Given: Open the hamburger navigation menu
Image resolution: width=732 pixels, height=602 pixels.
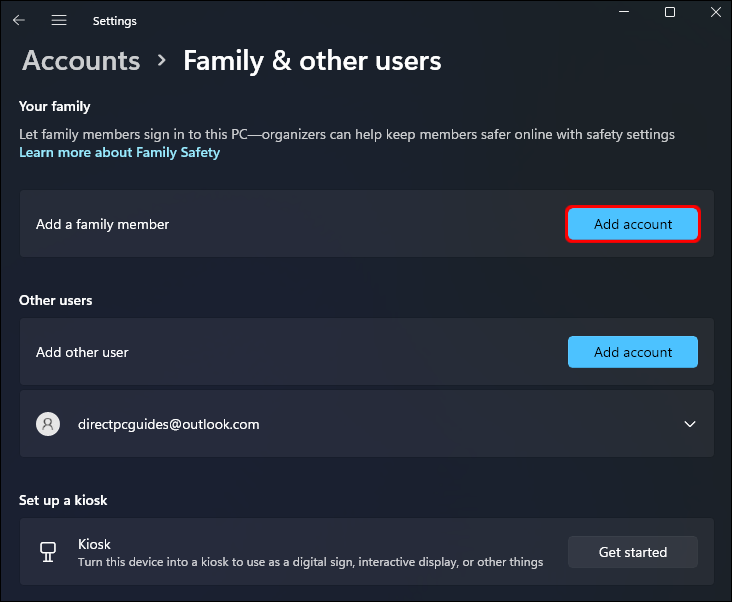Looking at the screenshot, I should coord(59,20).
